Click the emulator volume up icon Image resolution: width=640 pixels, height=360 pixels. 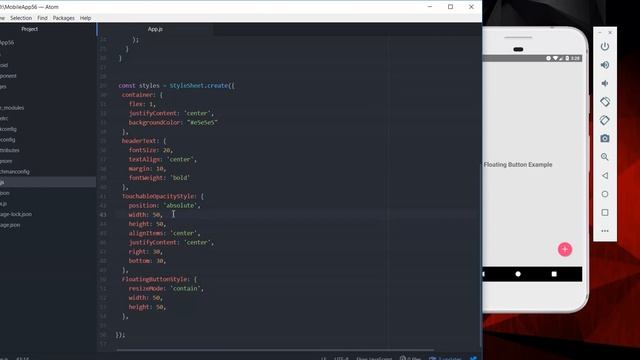(605, 65)
